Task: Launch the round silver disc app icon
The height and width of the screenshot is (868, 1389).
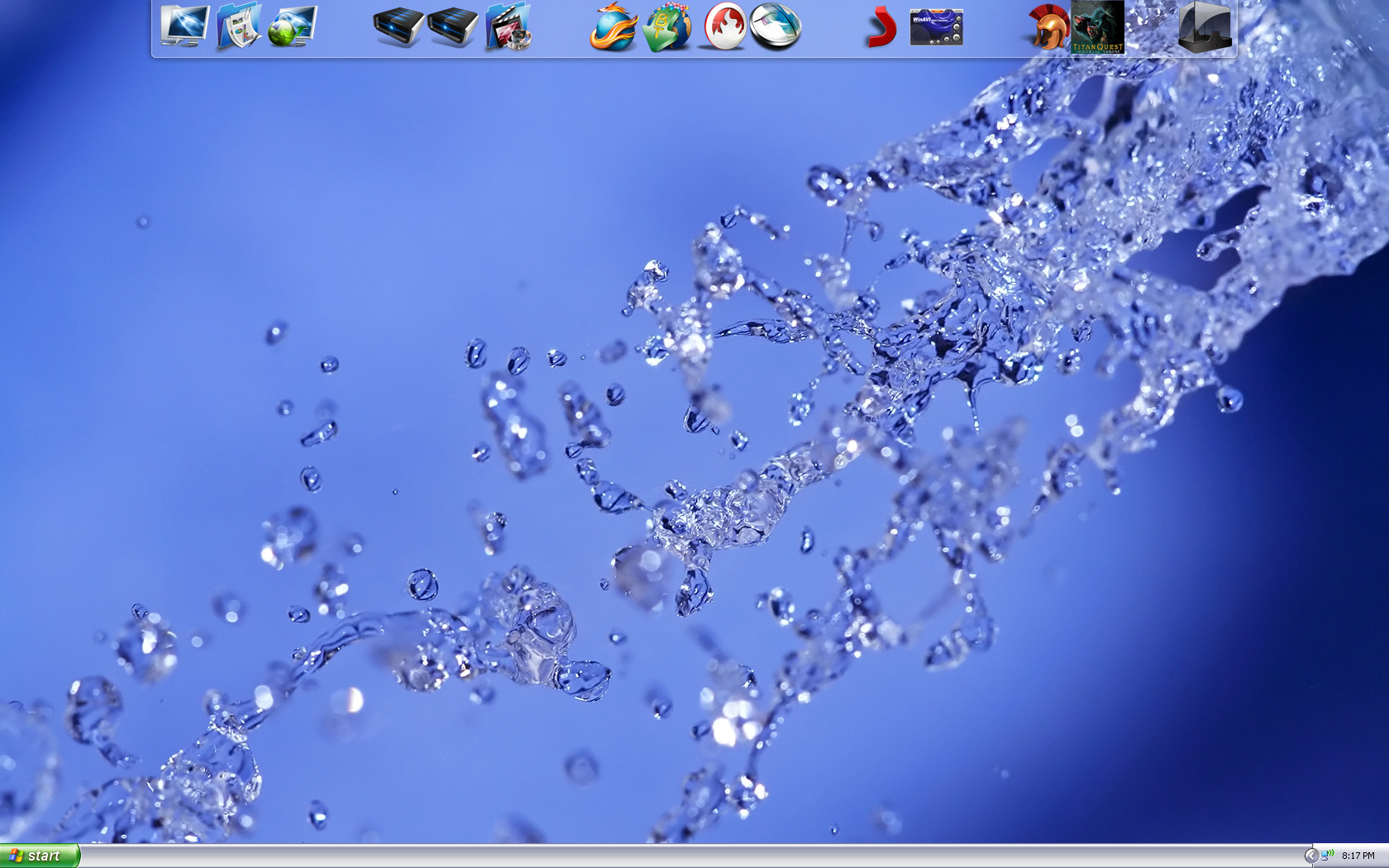Action: [x=776, y=26]
